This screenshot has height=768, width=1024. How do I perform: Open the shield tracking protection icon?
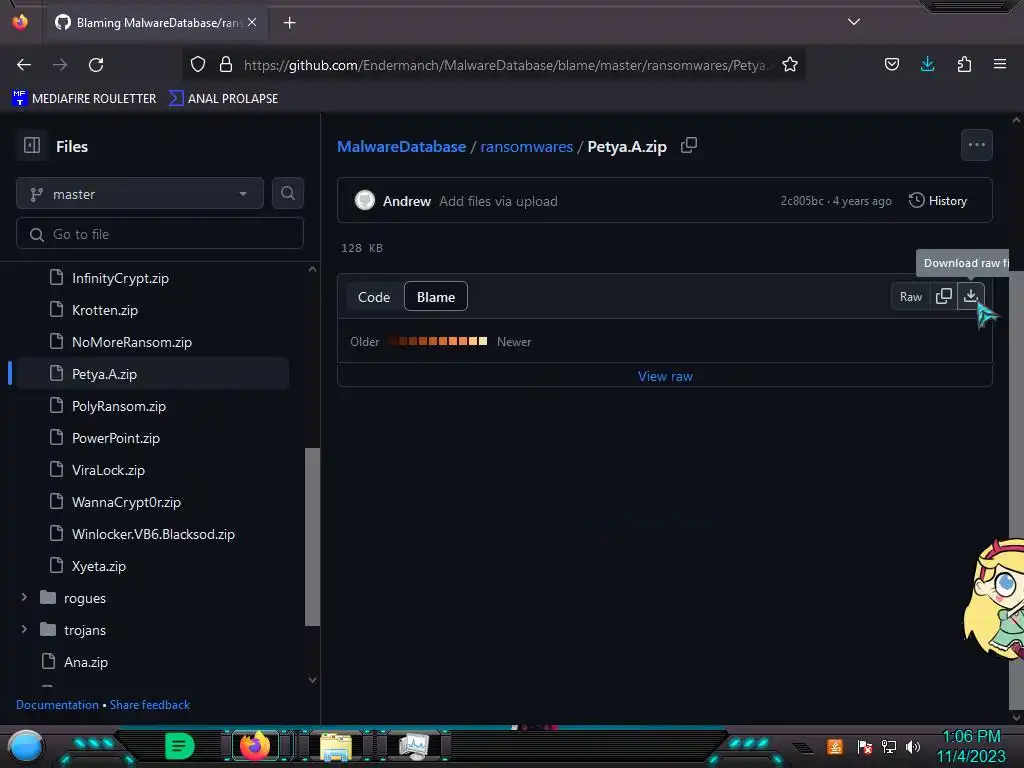(198, 64)
